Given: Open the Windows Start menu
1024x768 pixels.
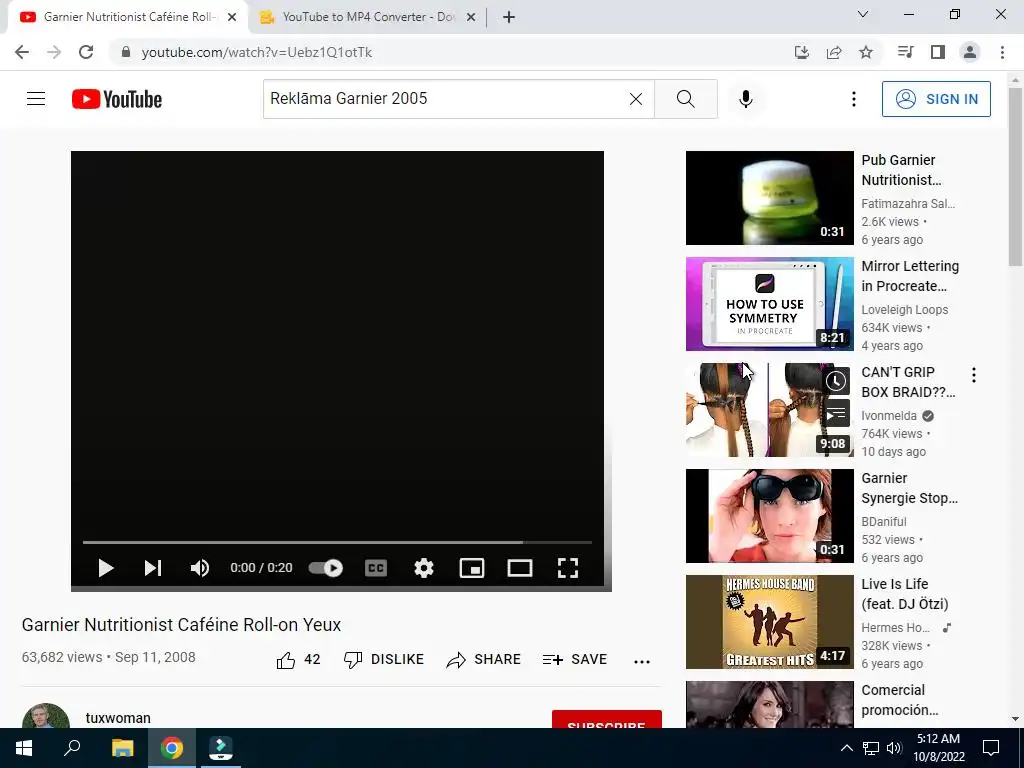Looking at the screenshot, I should [24, 748].
